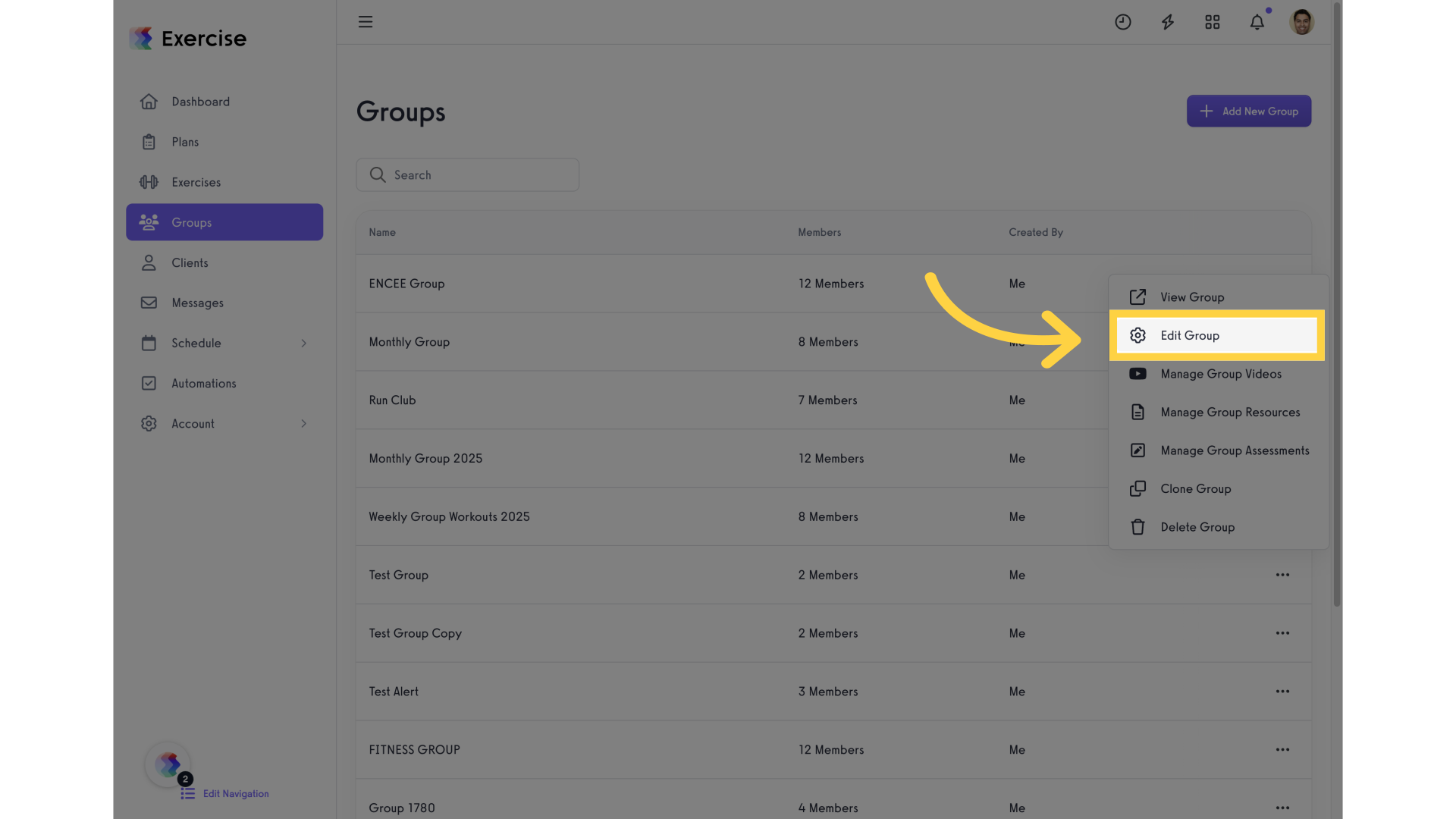Screen dimensions: 1456x819
Task: Choose Manage Group Assessments option
Action: tap(1219, 450)
